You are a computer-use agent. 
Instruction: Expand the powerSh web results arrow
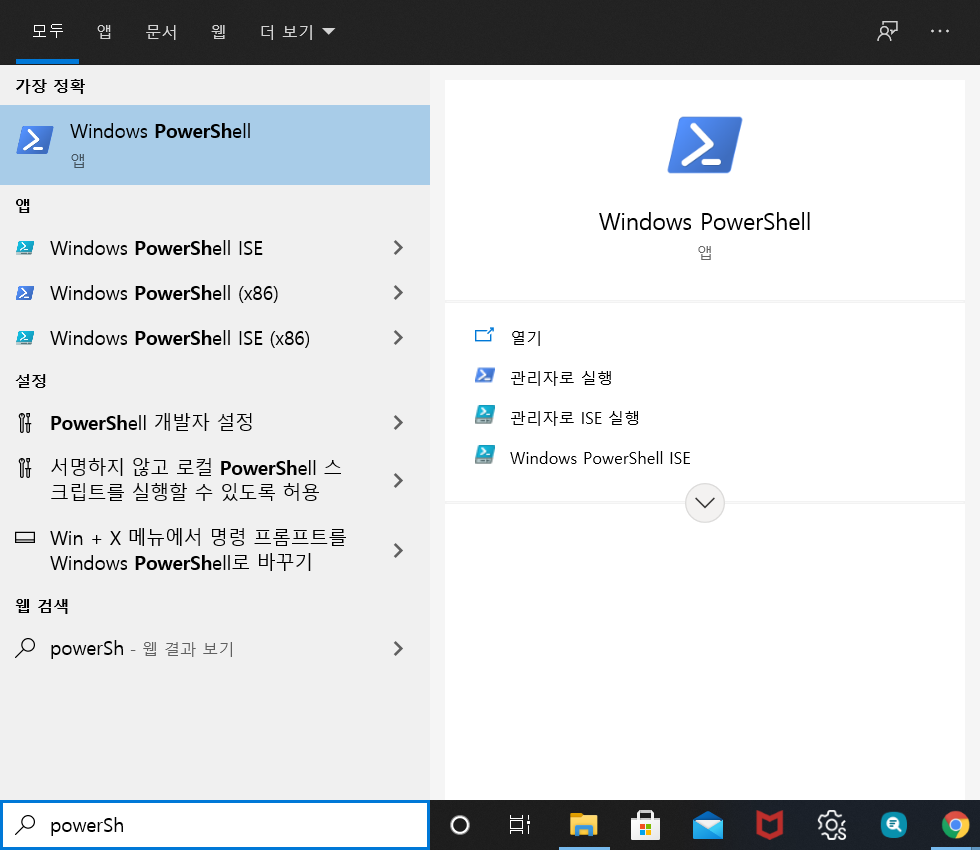point(398,649)
